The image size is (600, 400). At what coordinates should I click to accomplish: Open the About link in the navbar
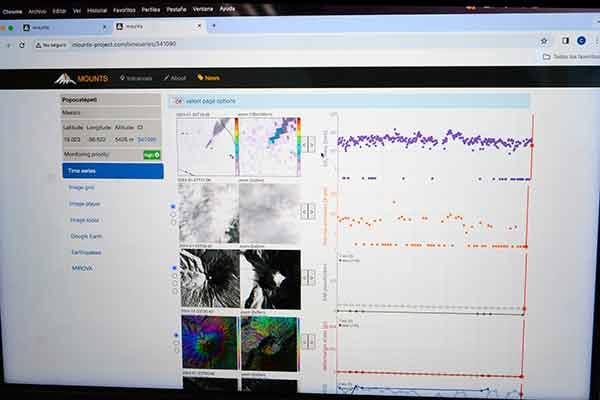click(174, 78)
